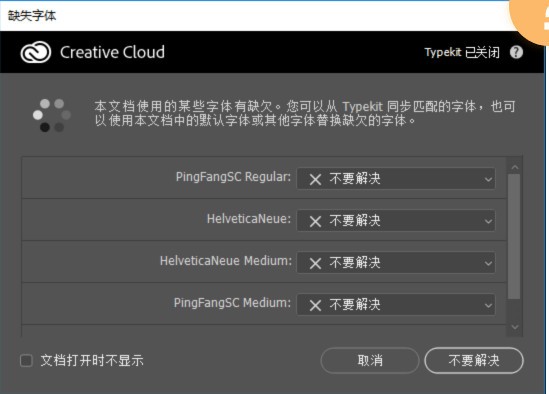Click the 不要解决 button at bottom
The height and width of the screenshot is (394, 549).
(x=474, y=360)
